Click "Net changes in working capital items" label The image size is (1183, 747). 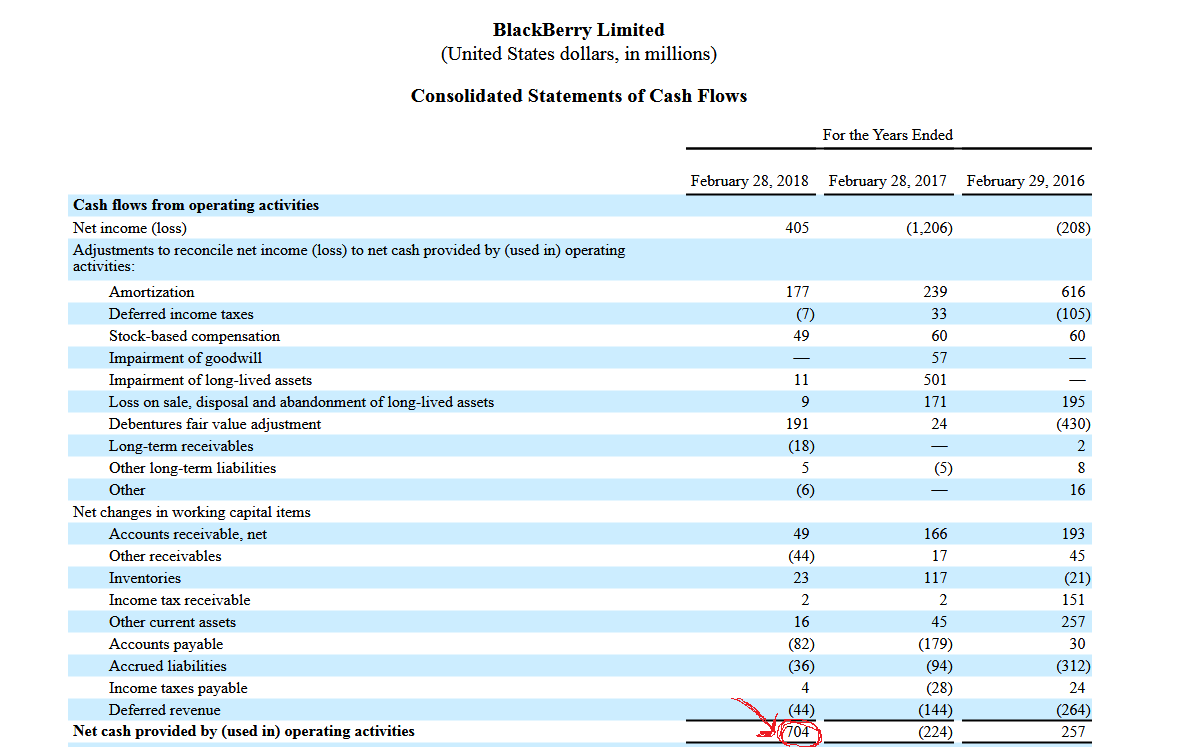[x=192, y=512]
